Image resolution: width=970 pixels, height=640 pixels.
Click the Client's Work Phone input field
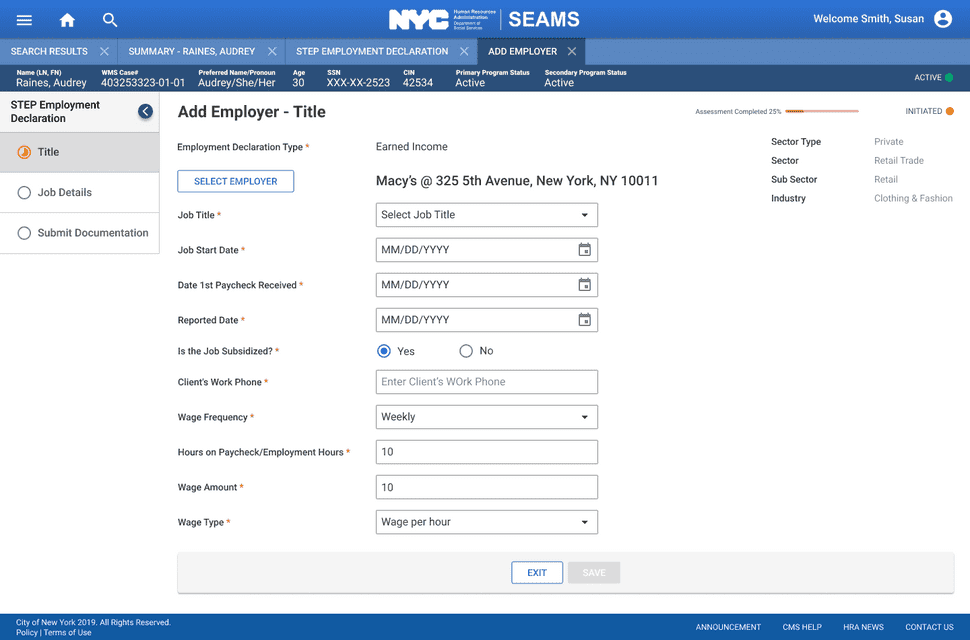pyautogui.click(x=486, y=381)
